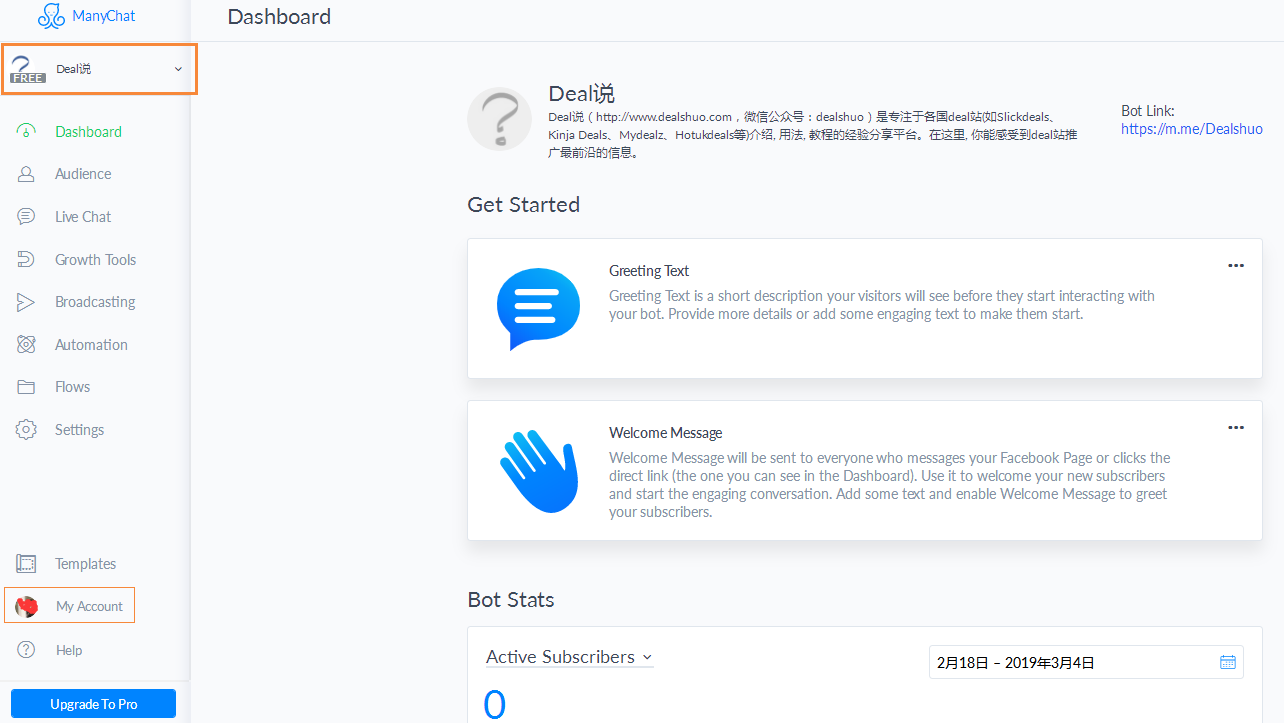1284x723 pixels.
Task: Open Greeting Text card options menu
Action: 1236,266
